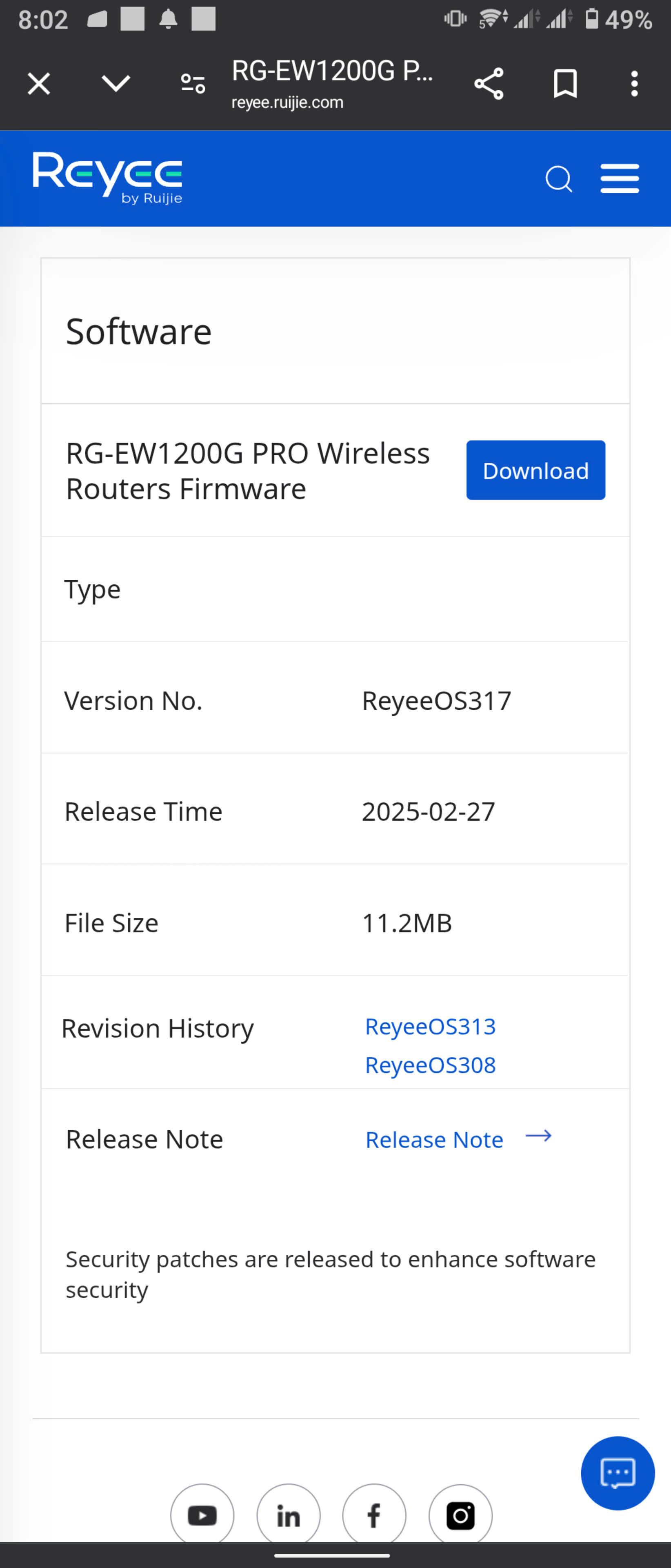Open ReyeeOS308 revision link

430,1065
